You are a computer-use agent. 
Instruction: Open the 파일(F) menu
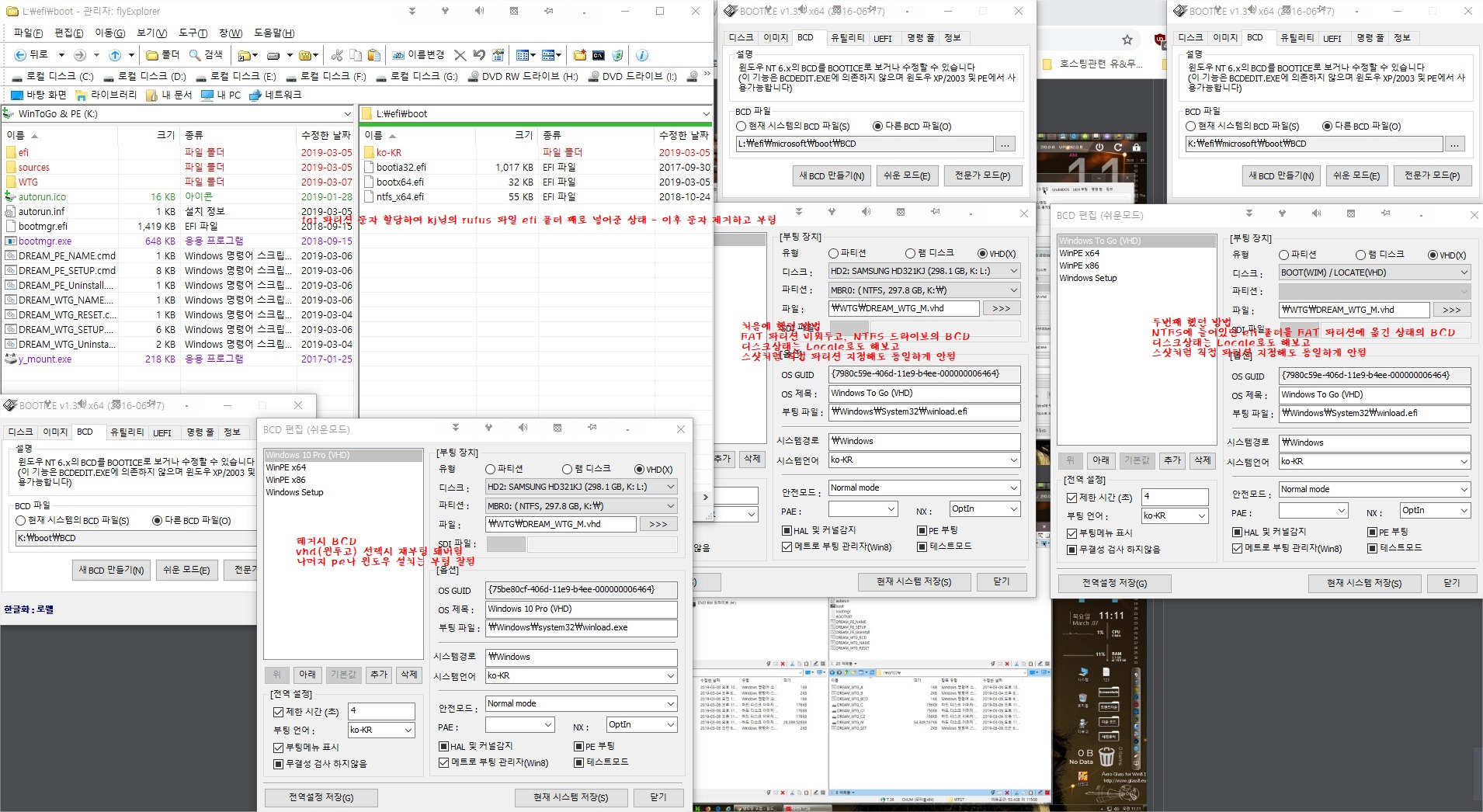[29, 33]
